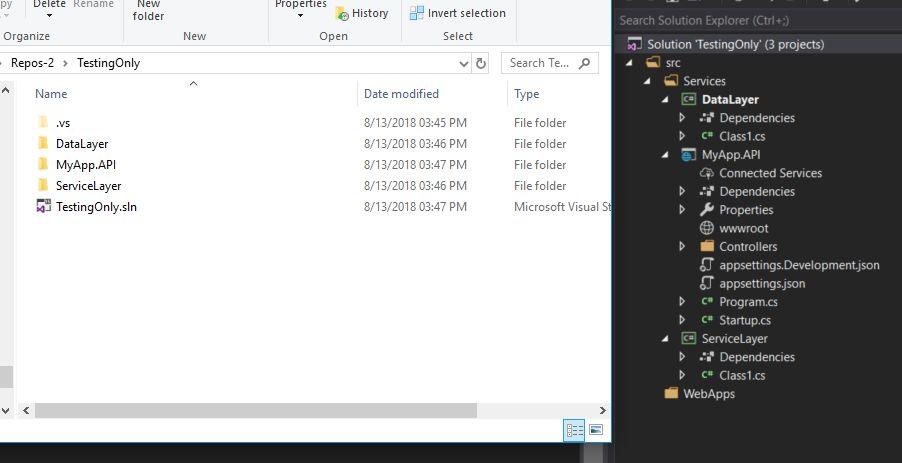The width and height of the screenshot is (902, 463).
Task: Click the .vs folder name
Action: click(63, 123)
